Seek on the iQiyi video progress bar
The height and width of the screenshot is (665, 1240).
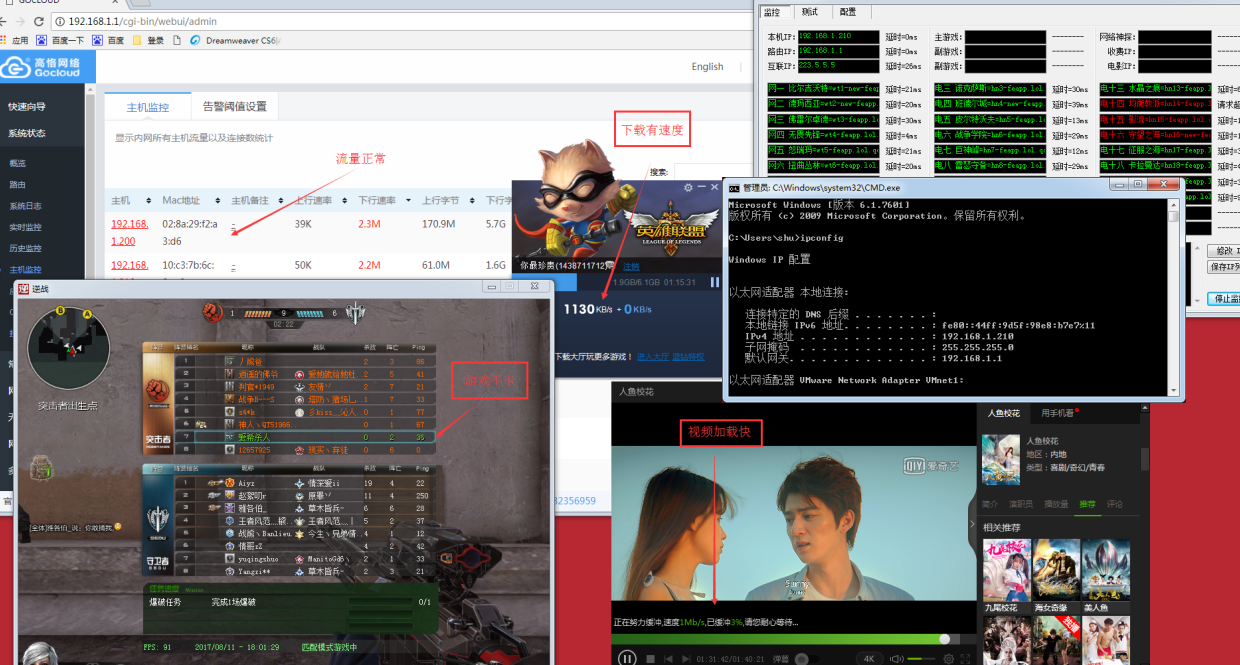point(794,639)
